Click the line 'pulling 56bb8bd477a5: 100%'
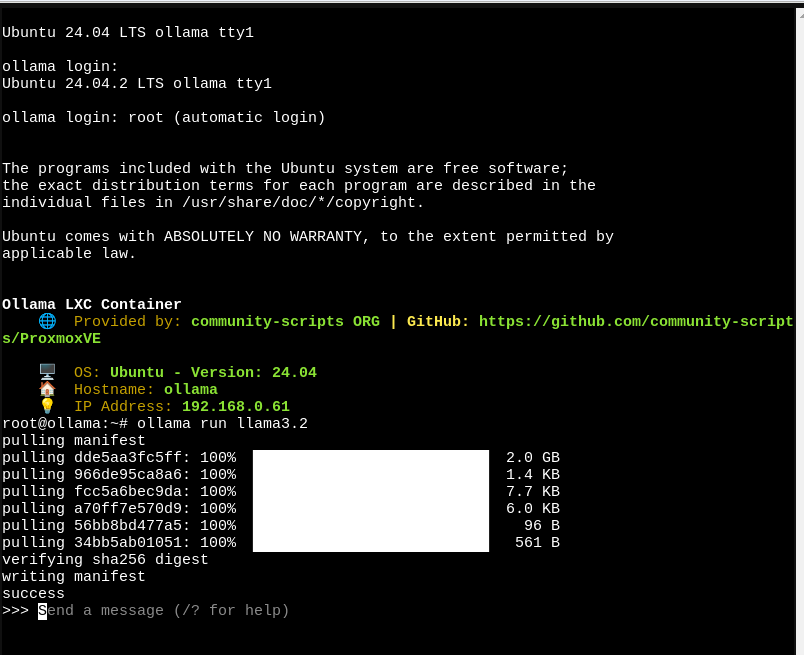The image size is (804, 655). tap(119, 525)
